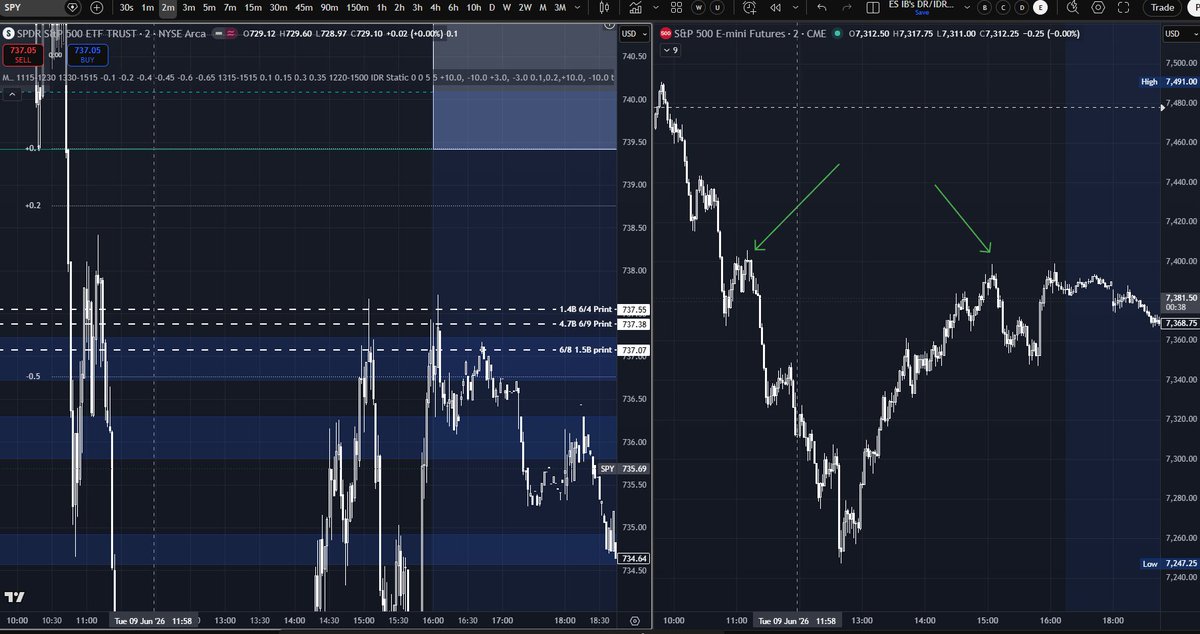
Task: Open chart settings hexagon icon
Action: click(x=1098, y=7)
